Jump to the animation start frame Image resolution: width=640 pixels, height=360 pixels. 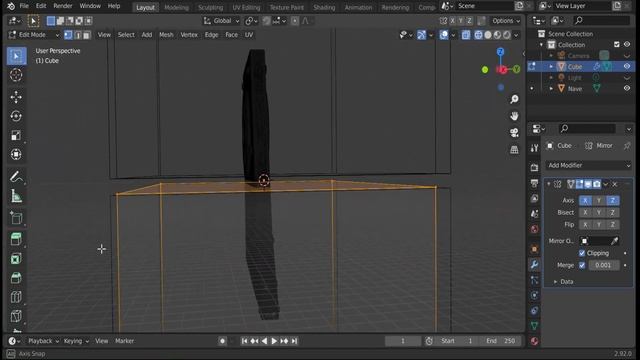click(x=244, y=341)
